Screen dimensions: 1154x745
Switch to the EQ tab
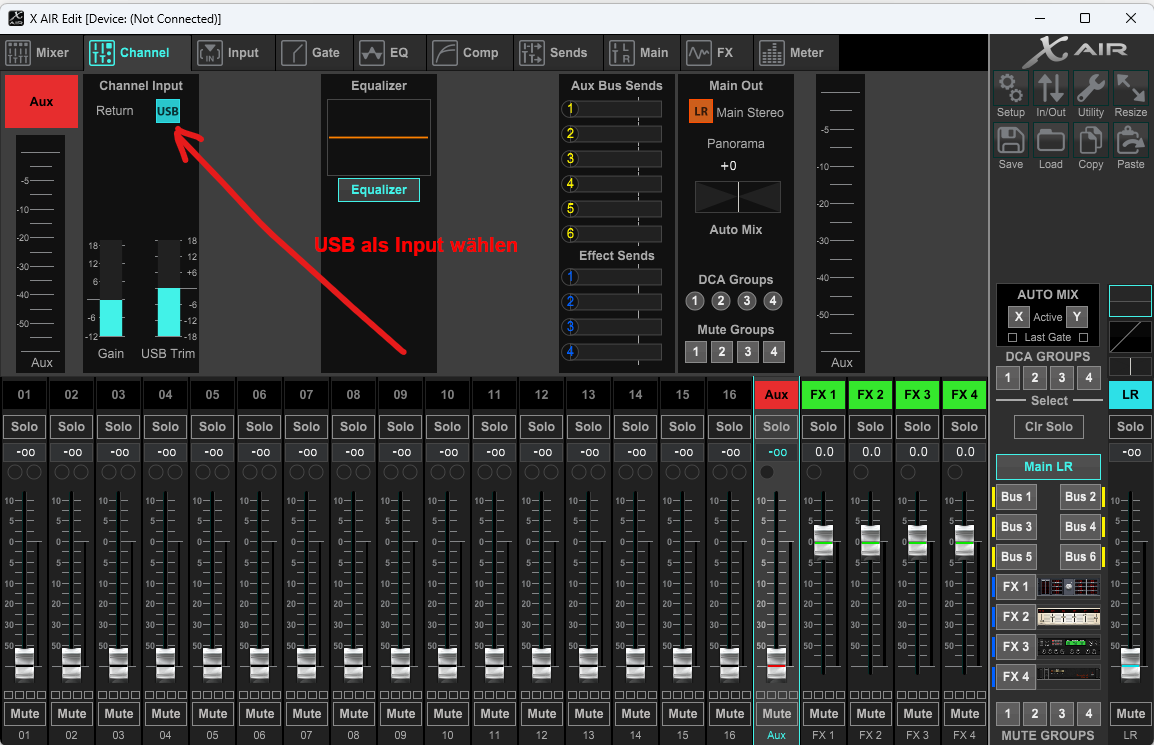(385, 53)
